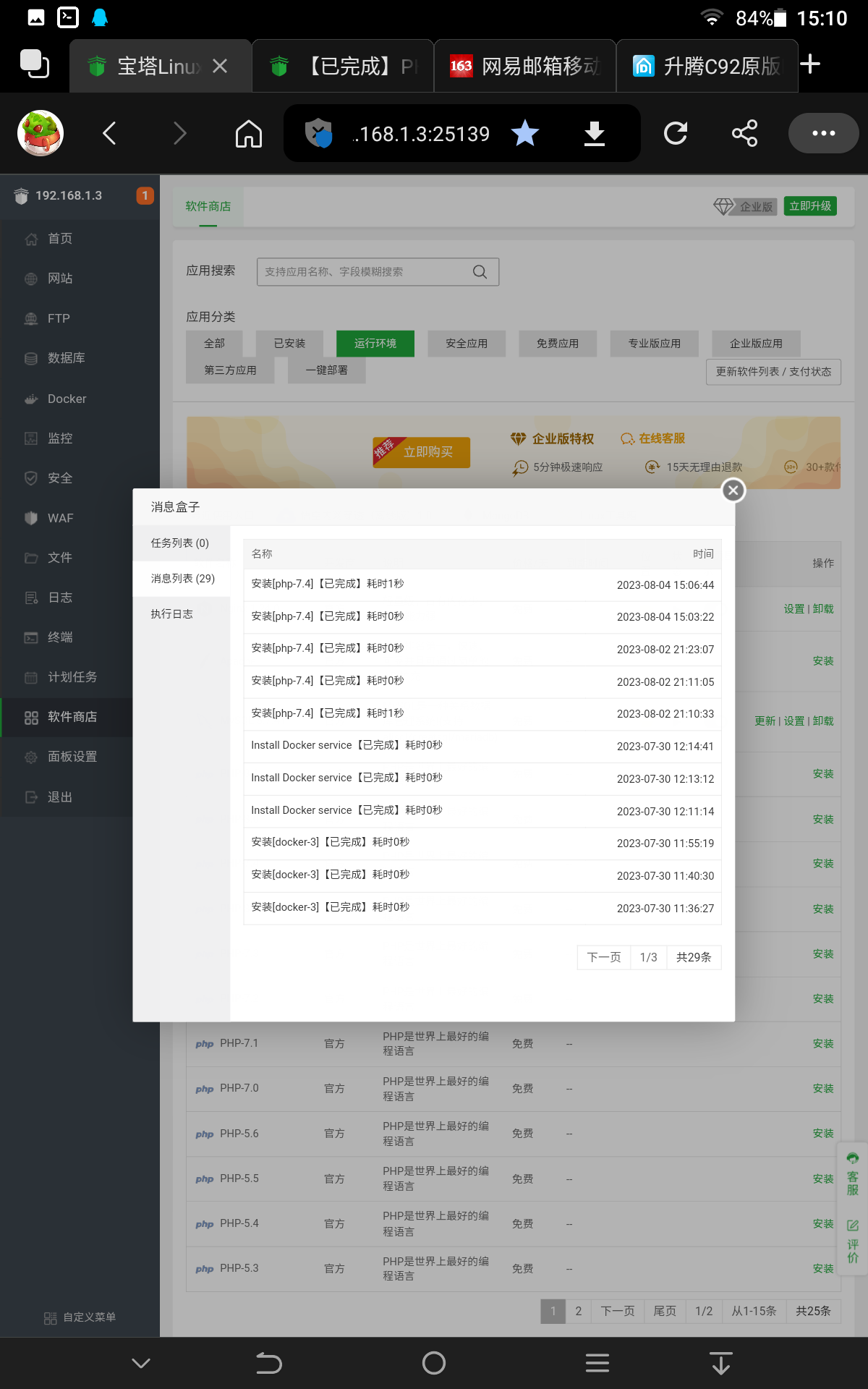The height and width of the screenshot is (1389, 868).
Task: Click 下一页 in the message box pager
Action: [604, 957]
